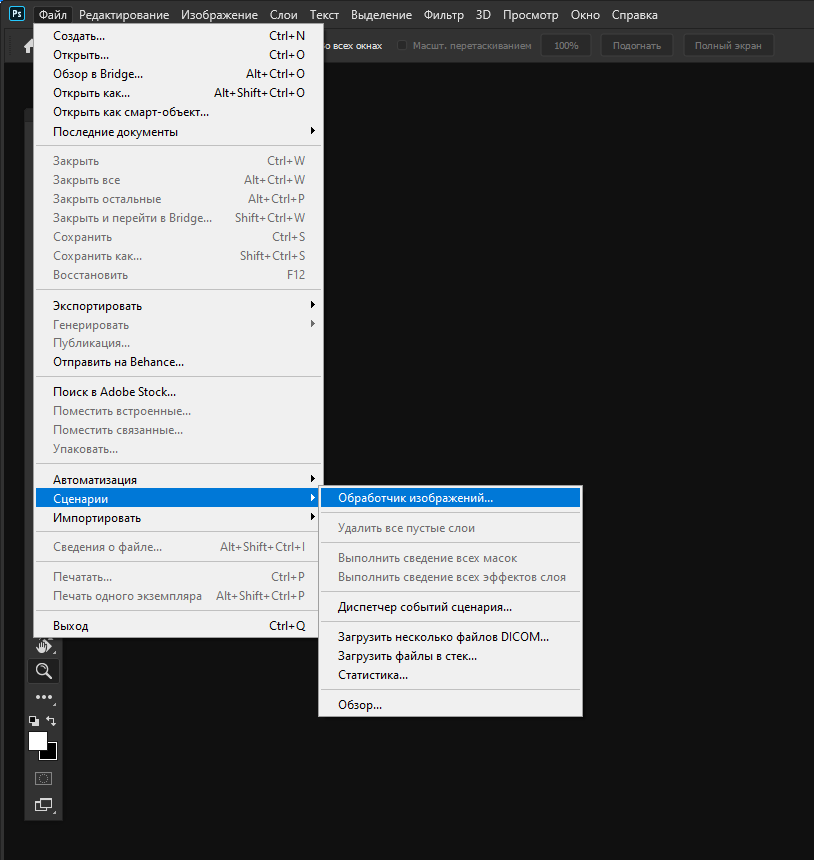Click greyed Сохранить как... entry

(178, 256)
